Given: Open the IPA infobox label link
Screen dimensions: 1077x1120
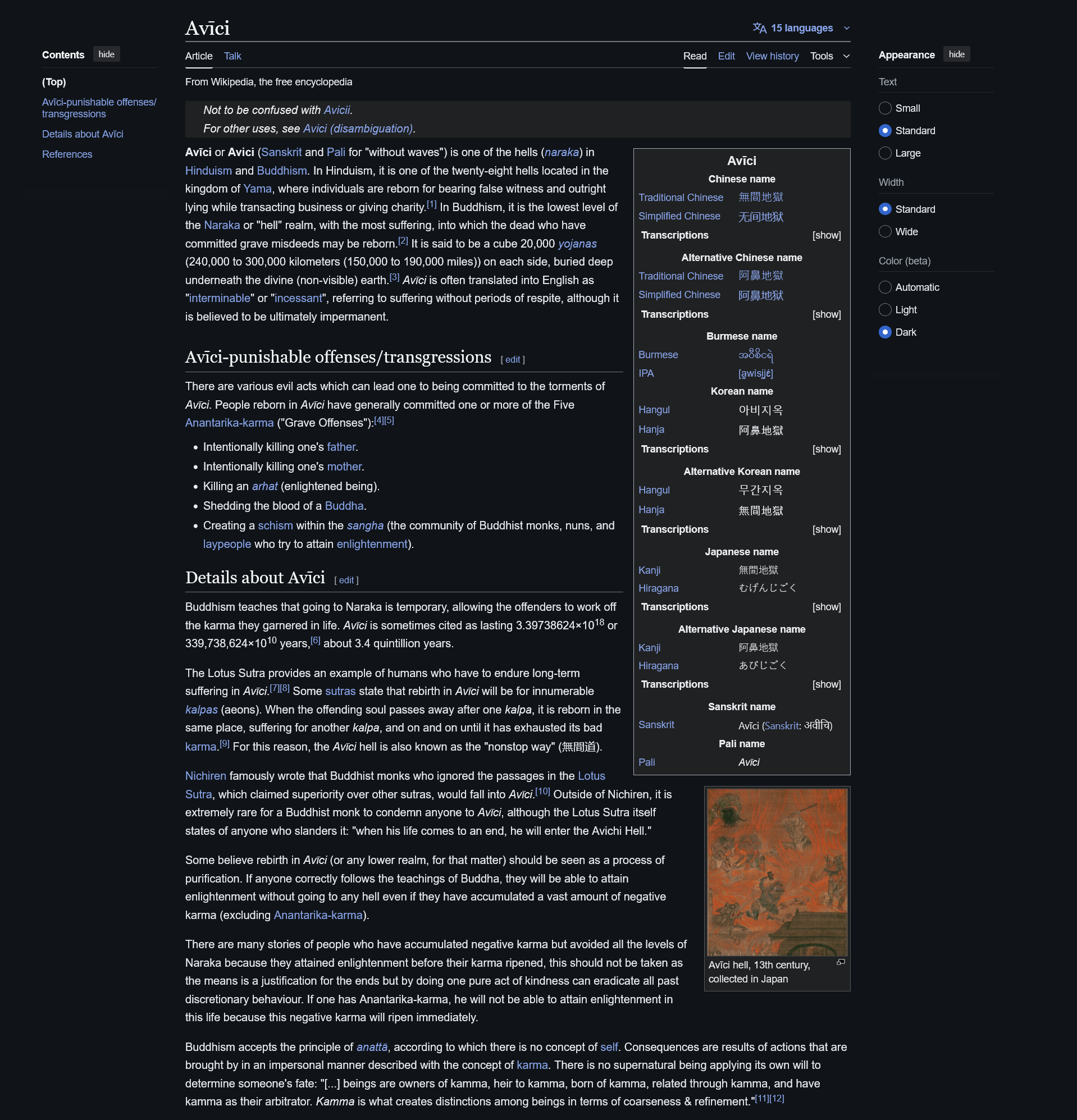Looking at the screenshot, I should 646,373.
